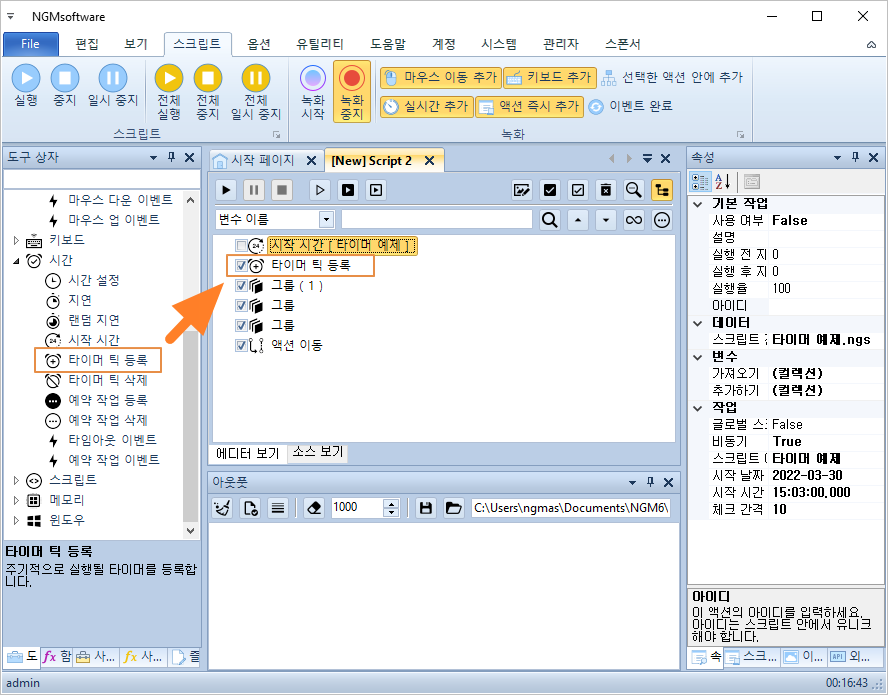The height and width of the screenshot is (695, 888).
Task: Select 예약 작업 등록 toolbox item
Action: [x=108, y=400]
